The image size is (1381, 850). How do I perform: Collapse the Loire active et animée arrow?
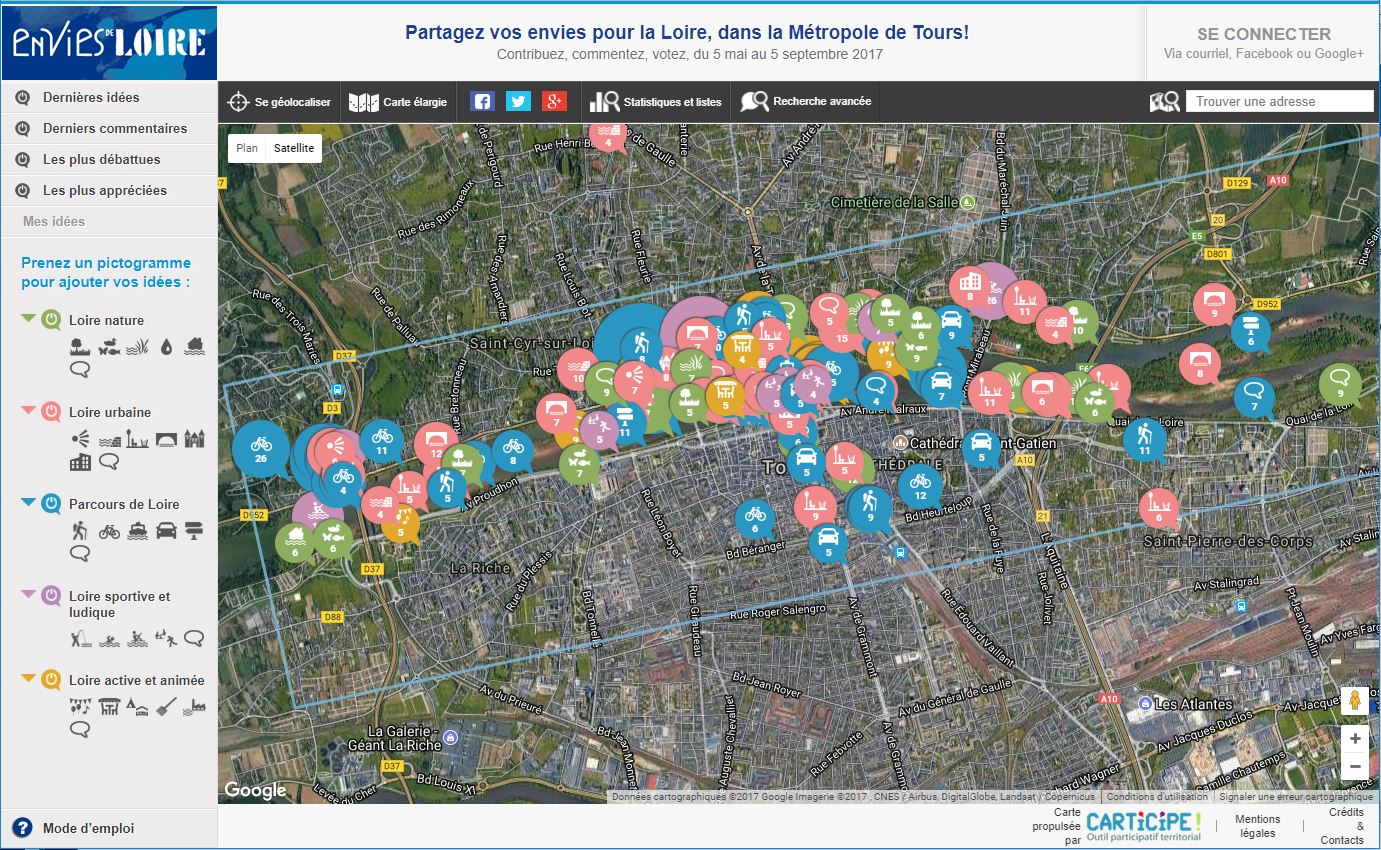coord(28,678)
